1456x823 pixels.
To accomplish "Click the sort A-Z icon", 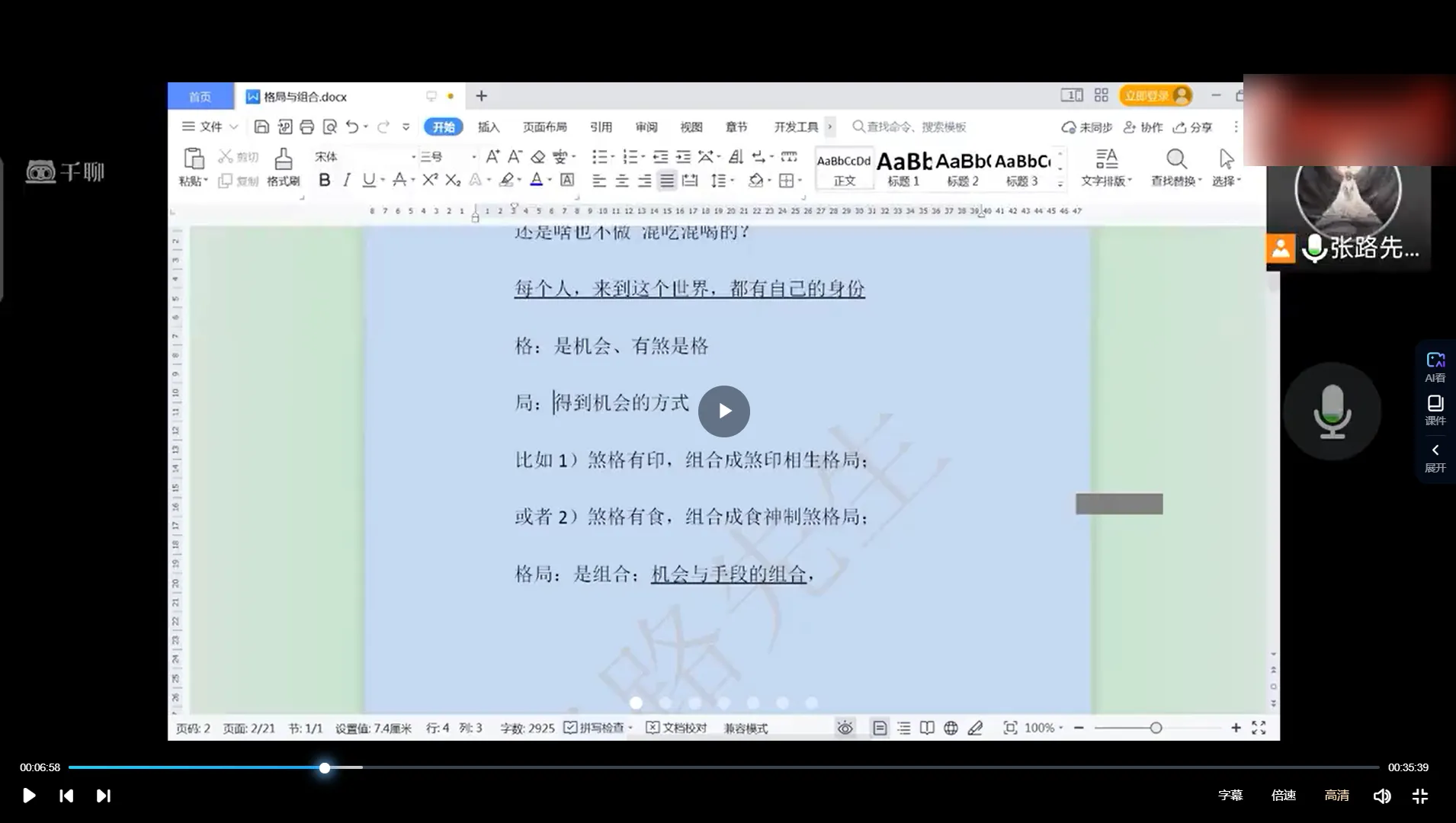I will coord(736,157).
